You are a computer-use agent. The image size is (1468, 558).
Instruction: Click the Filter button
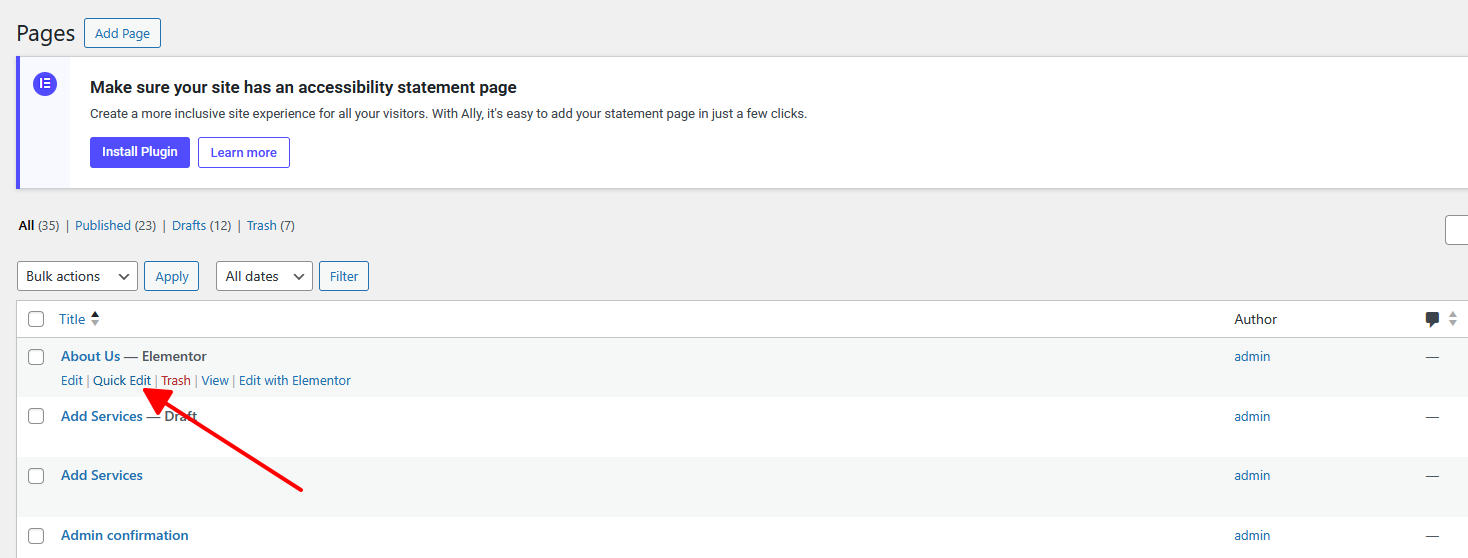click(x=343, y=276)
